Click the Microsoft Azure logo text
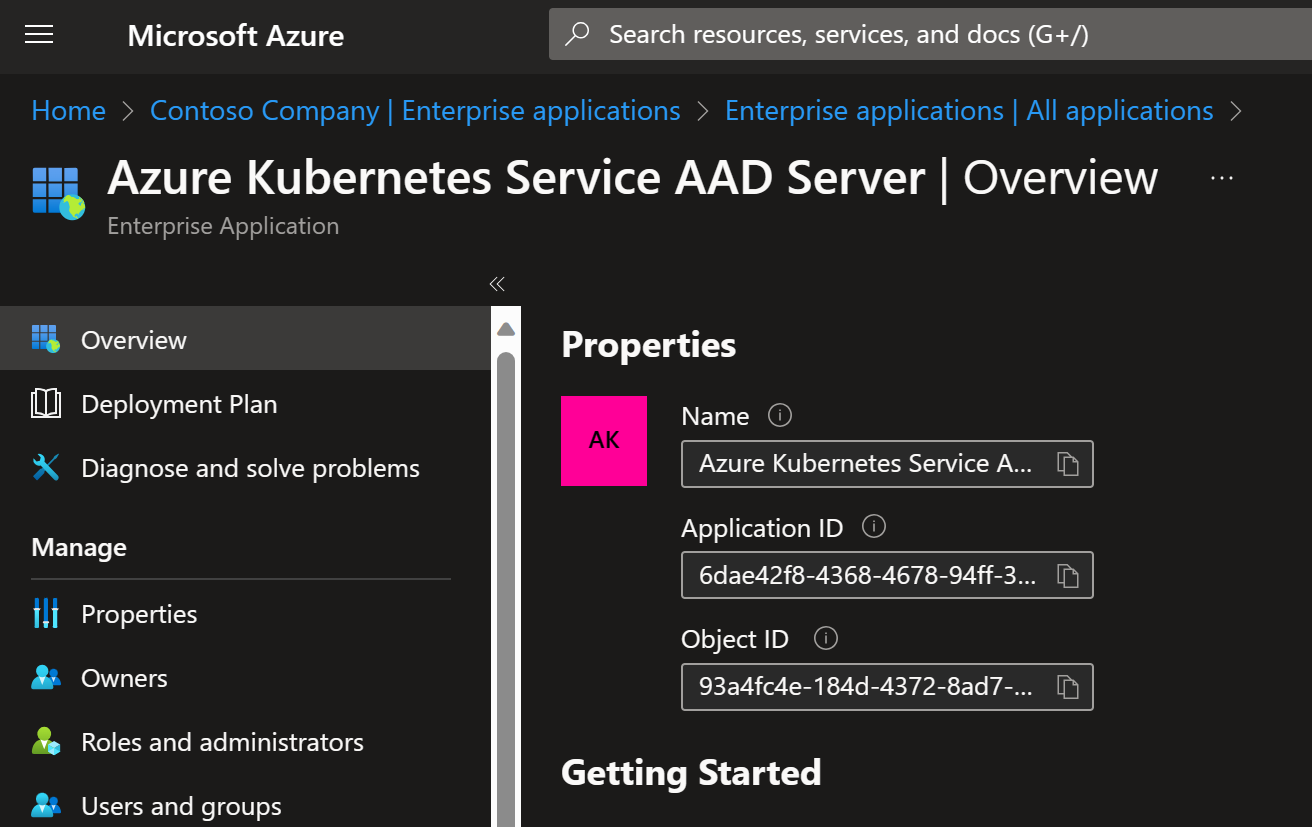1312x827 pixels. (x=236, y=36)
